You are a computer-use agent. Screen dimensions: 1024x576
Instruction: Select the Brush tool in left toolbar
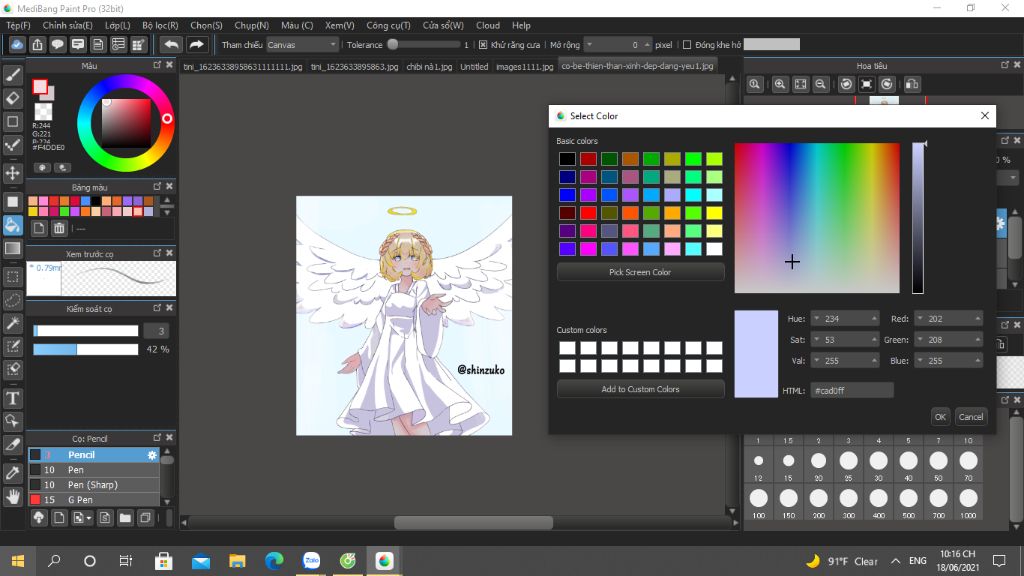(12, 75)
